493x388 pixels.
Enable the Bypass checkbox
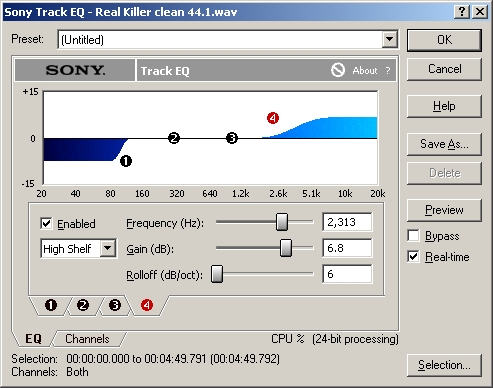(x=413, y=236)
